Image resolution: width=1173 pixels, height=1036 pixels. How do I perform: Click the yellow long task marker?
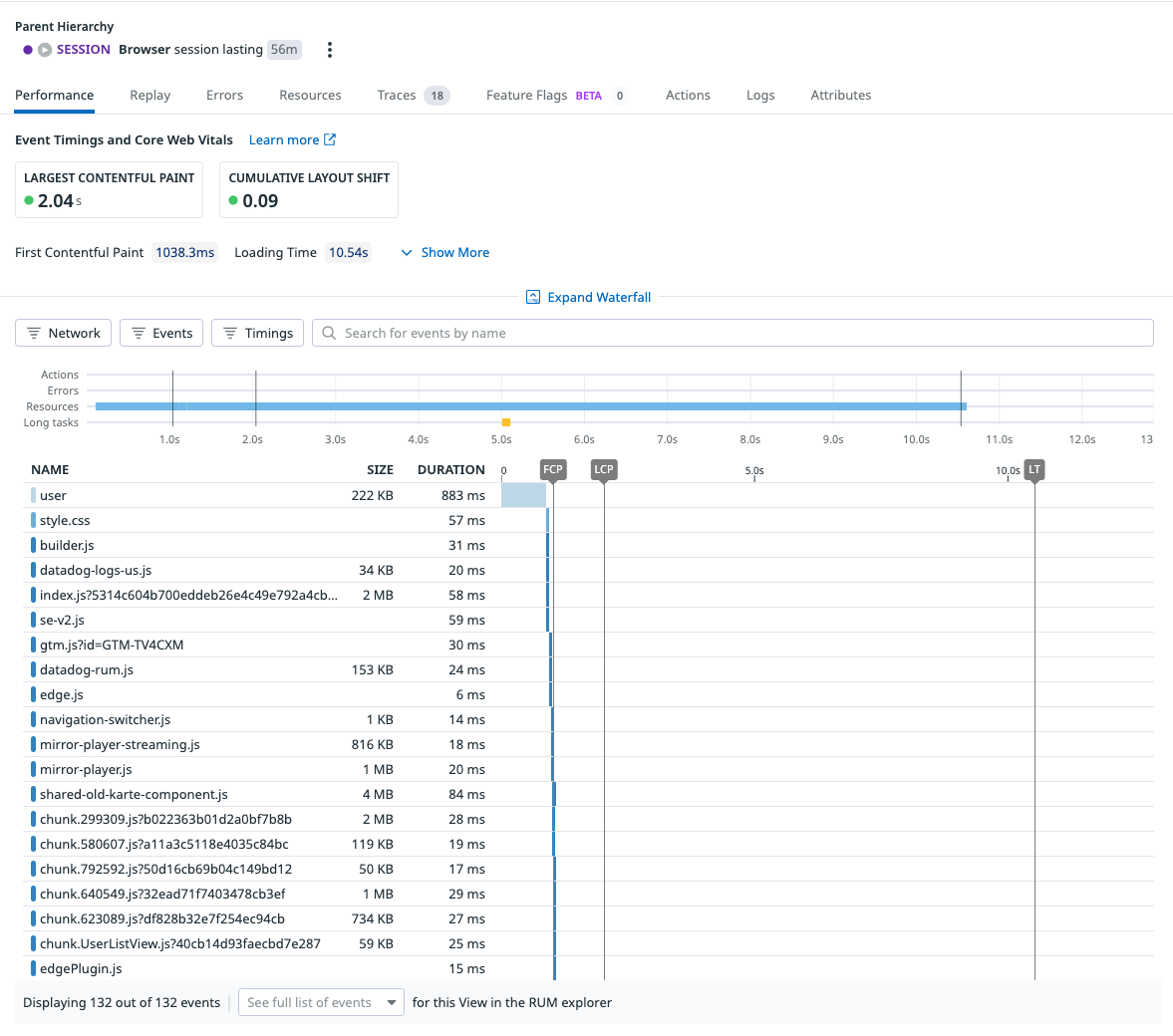(x=506, y=422)
